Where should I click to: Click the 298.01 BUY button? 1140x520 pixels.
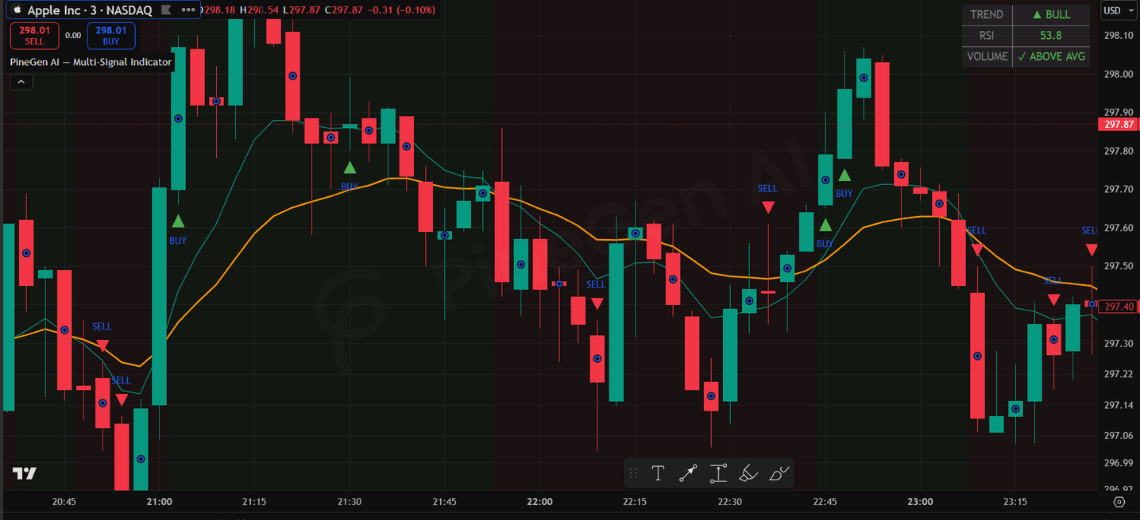pyautogui.click(x=111, y=35)
